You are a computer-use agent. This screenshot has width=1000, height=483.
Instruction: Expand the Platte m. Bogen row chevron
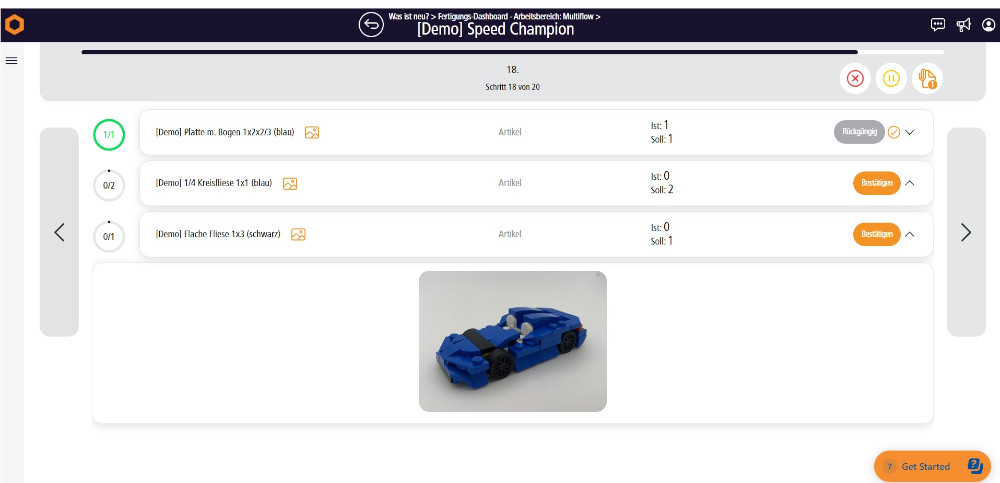tap(910, 132)
